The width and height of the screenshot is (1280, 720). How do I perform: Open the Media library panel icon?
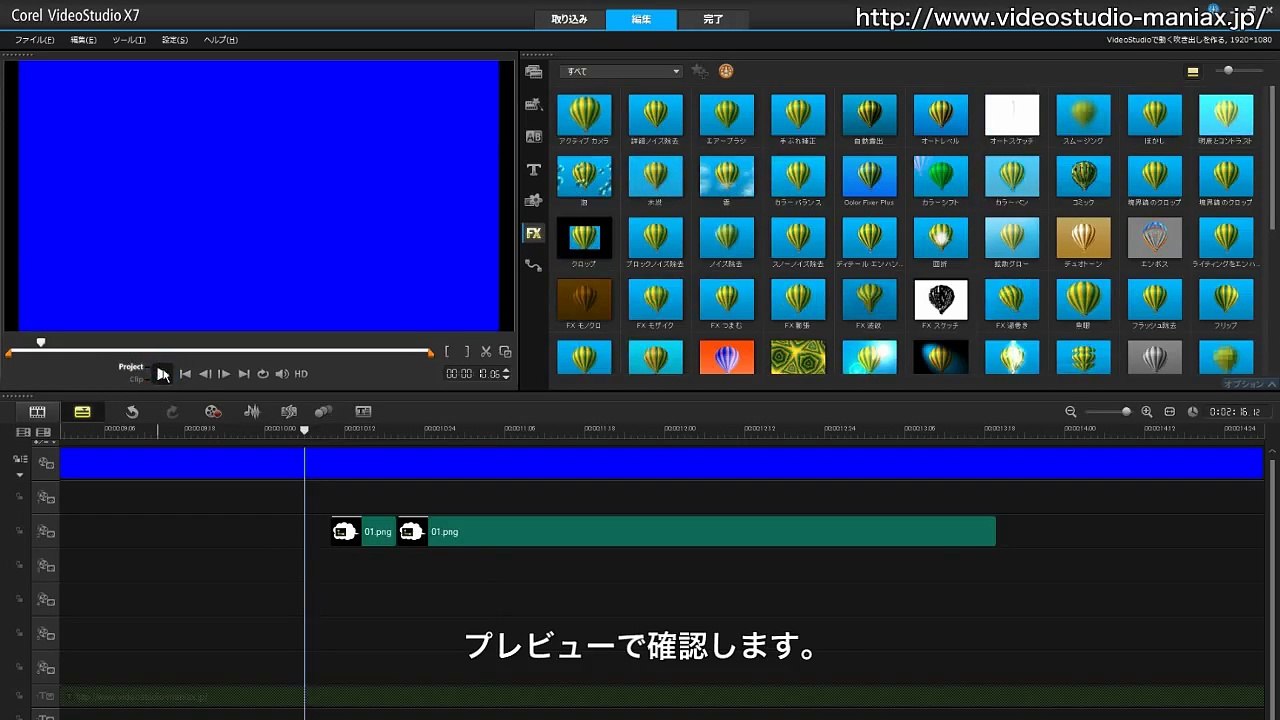click(534, 72)
